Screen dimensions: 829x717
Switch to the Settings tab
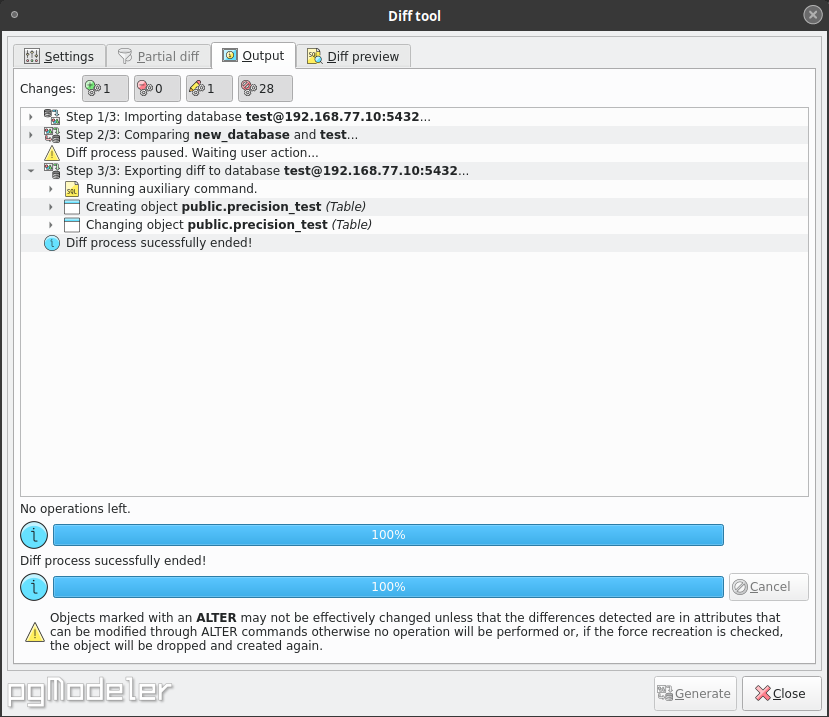[x=60, y=56]
